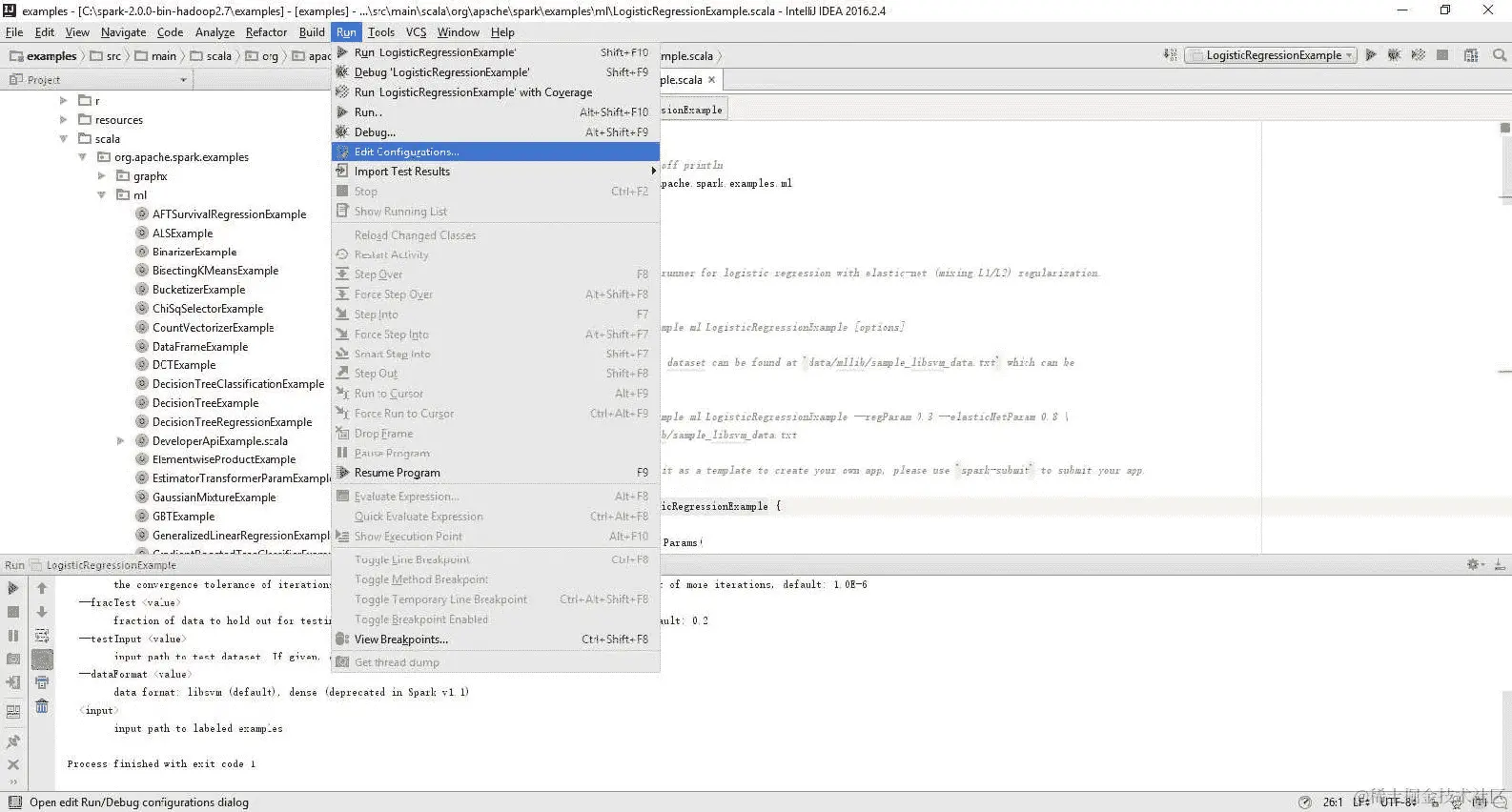Click the Search Everywhere magnifier icon
The image size is (1512, 812).
pos(1500,55)
